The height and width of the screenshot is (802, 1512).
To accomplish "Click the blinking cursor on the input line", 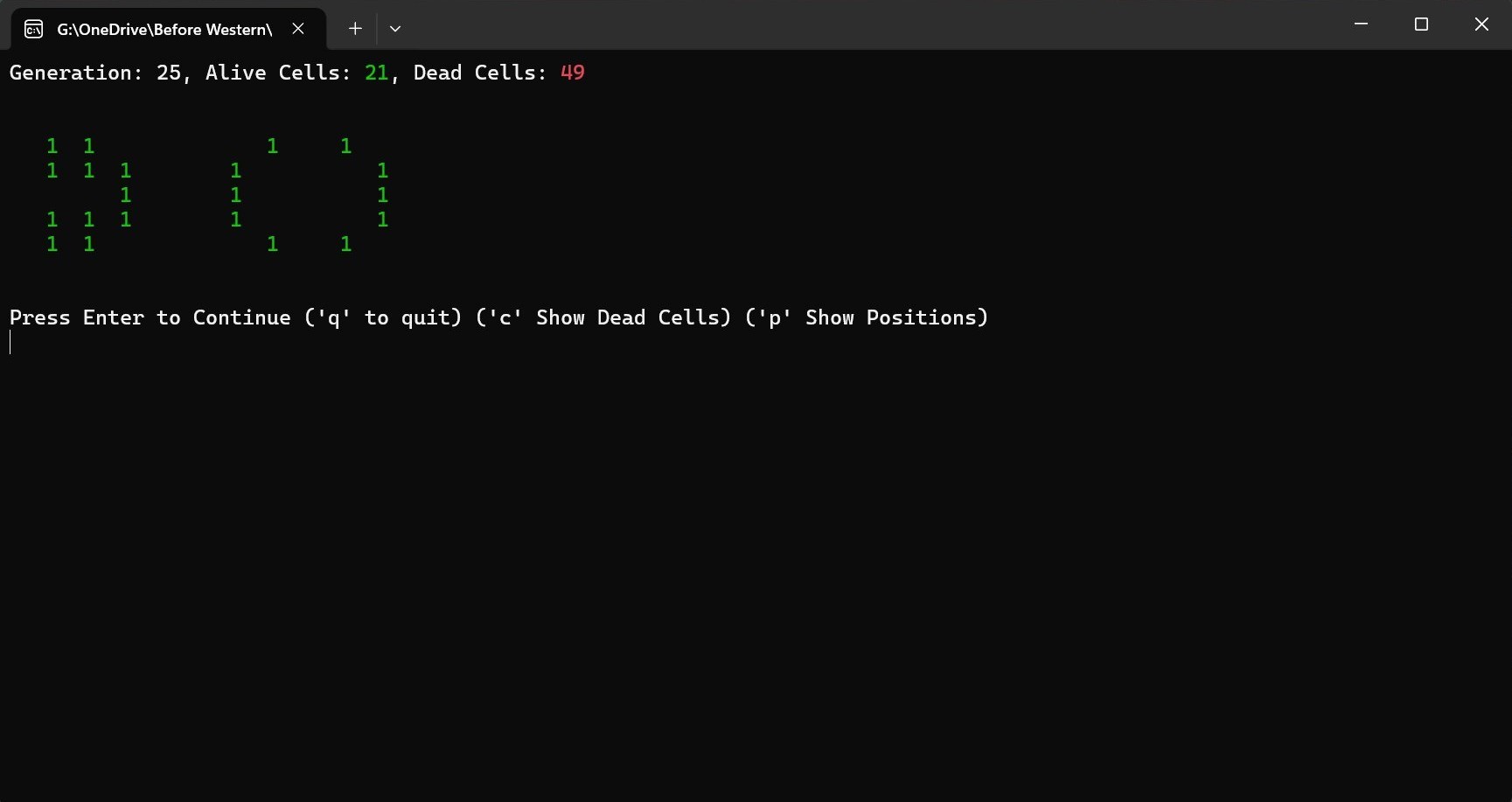I will pyautogui.click(x=10, y=342).
